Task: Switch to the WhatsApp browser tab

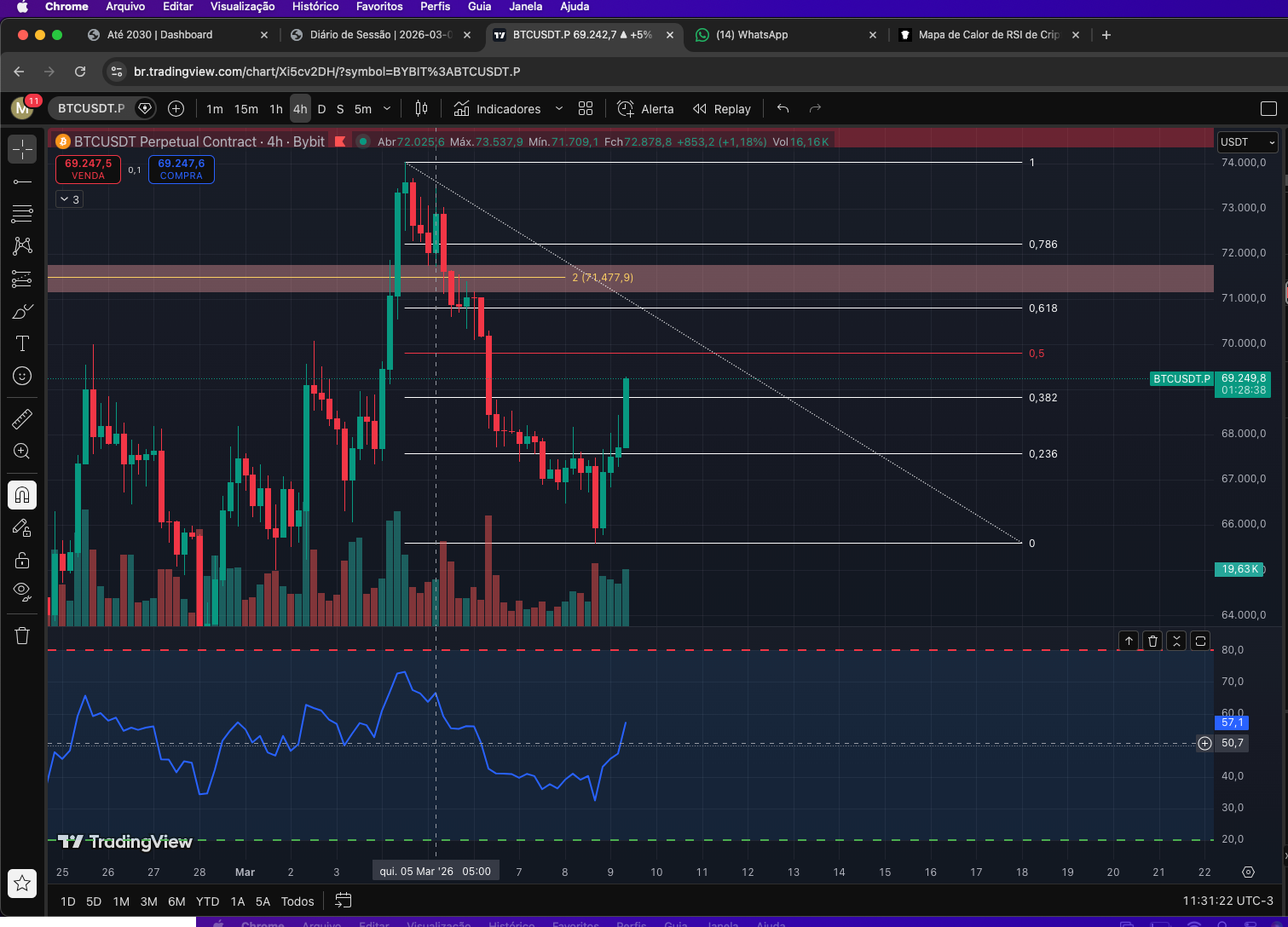Action: [x=752, y=35]
